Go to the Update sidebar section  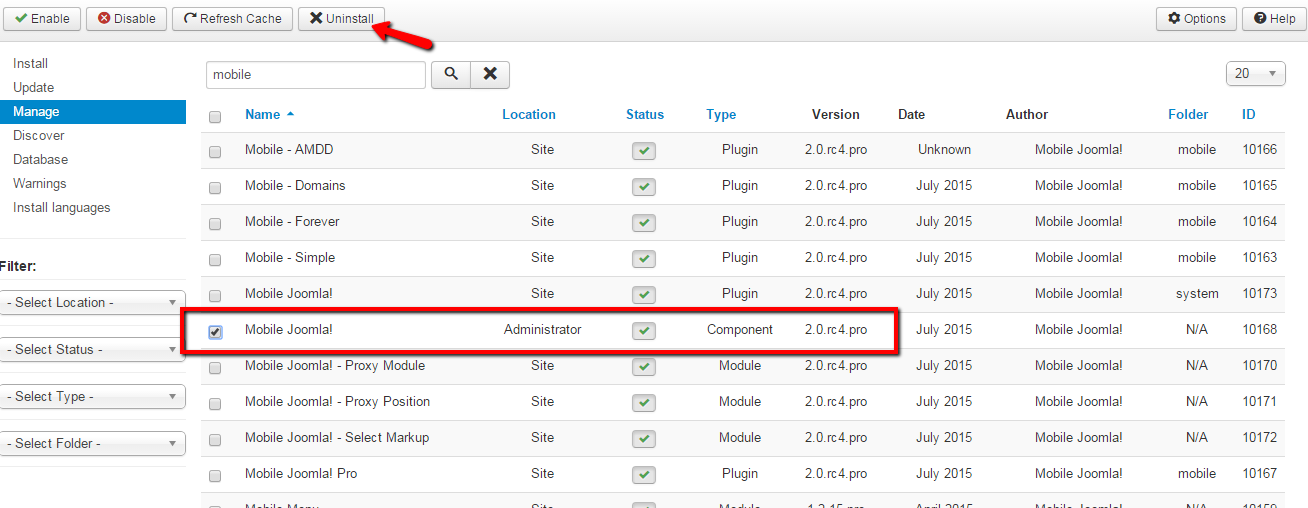[x=34, y=87]
